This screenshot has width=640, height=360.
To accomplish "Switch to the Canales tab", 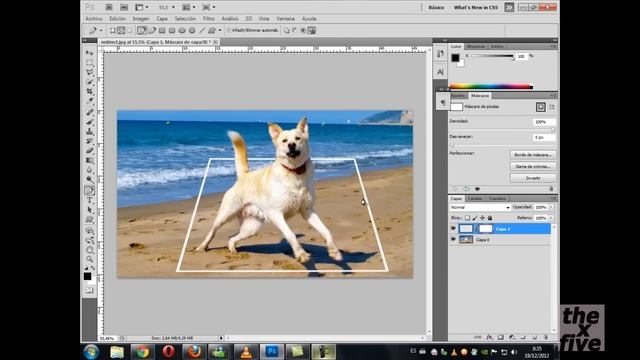I will 475,198.
